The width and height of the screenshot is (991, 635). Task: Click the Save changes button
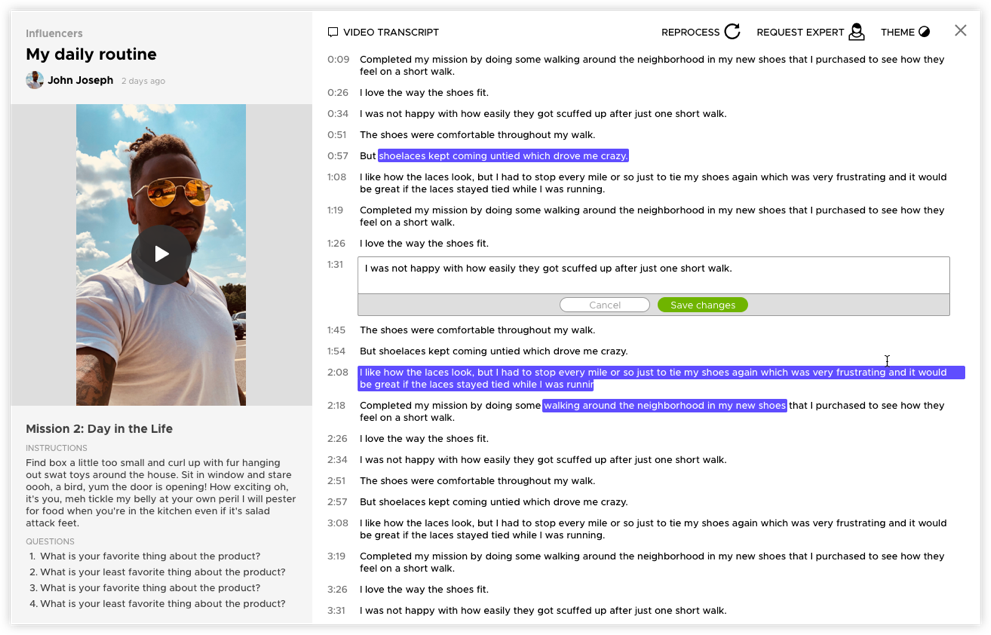click(x=702, y=305)
